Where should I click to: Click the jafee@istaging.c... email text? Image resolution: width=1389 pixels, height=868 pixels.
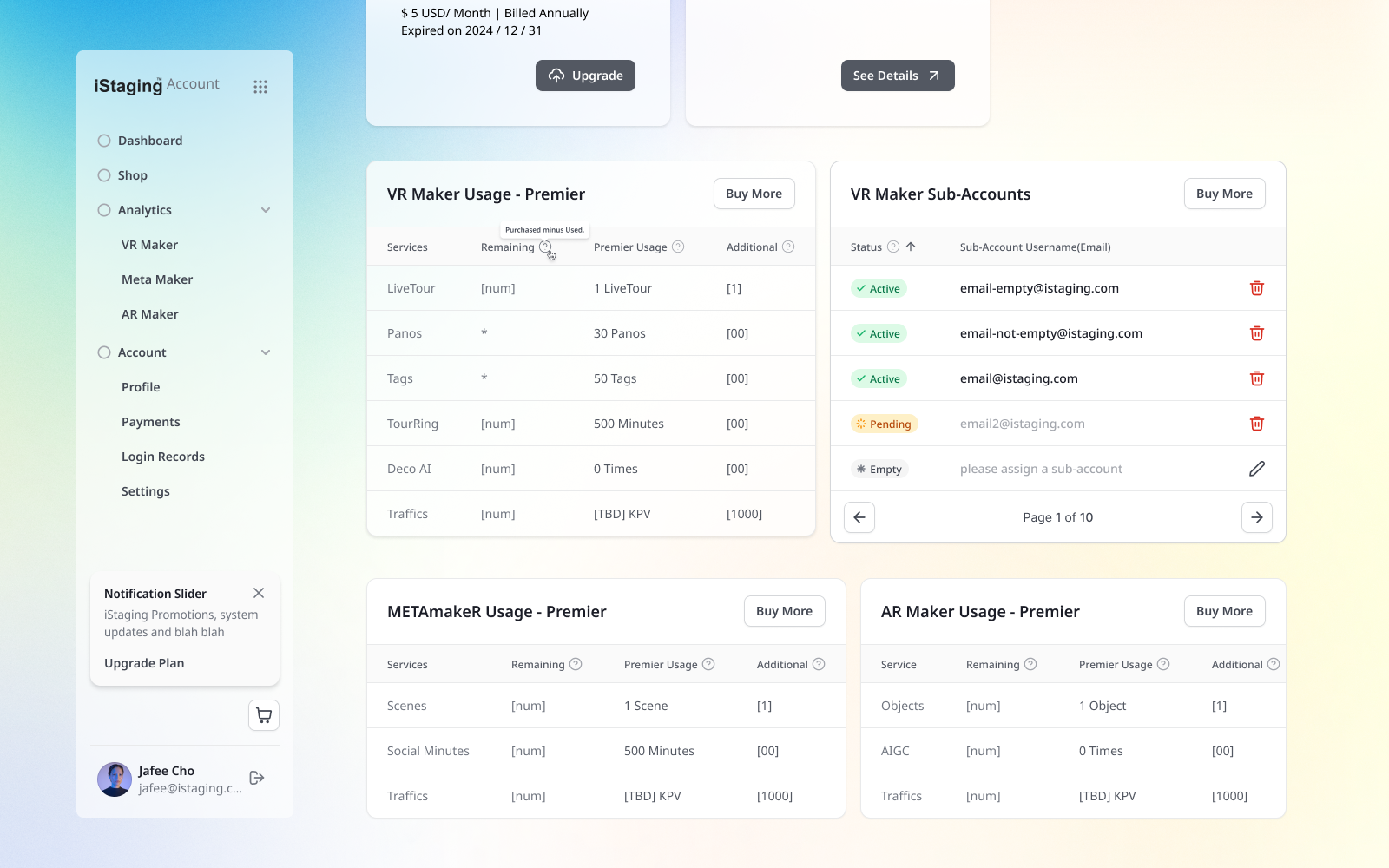coord(190,788)
